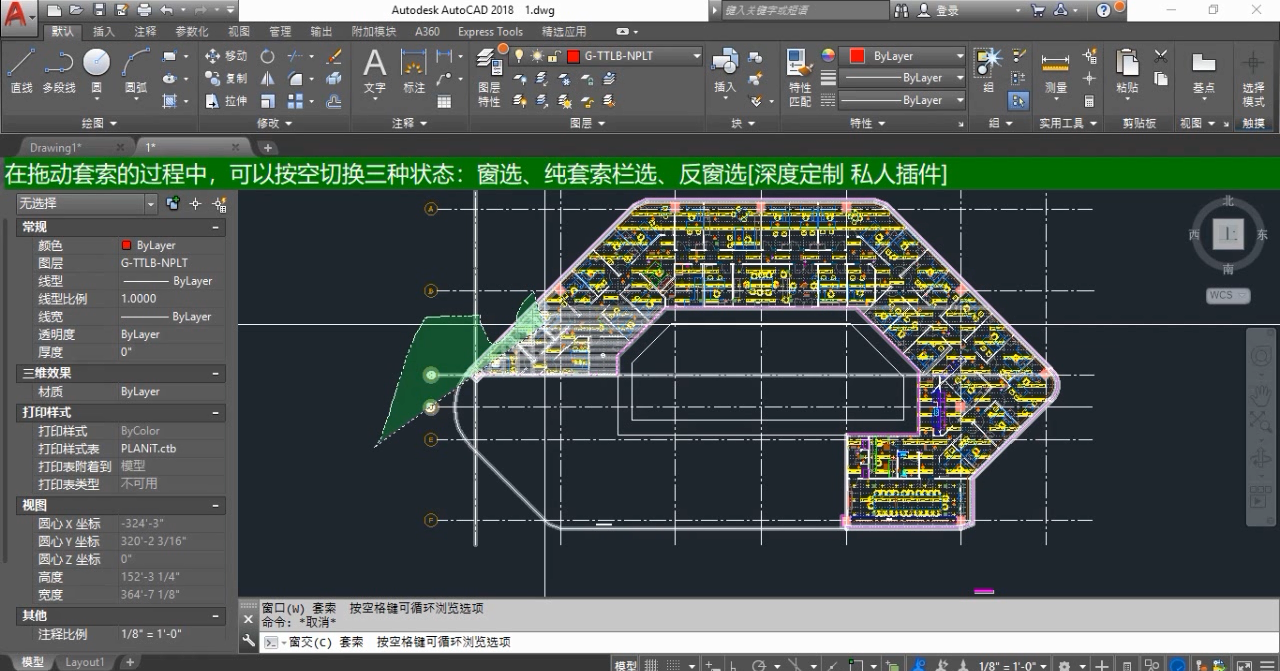Toggle grid display in status bar
Image resolution: width=1280 pixels, height=671 pixels.
tap(652, 664)
